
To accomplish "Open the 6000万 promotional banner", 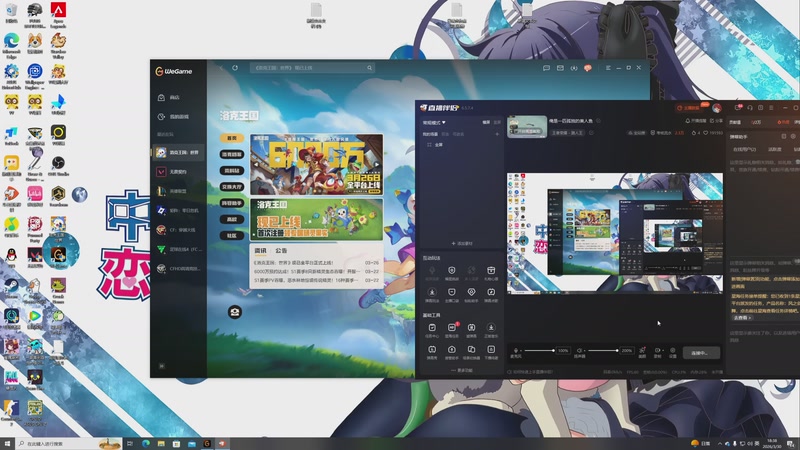I will (x=316, y=164).
